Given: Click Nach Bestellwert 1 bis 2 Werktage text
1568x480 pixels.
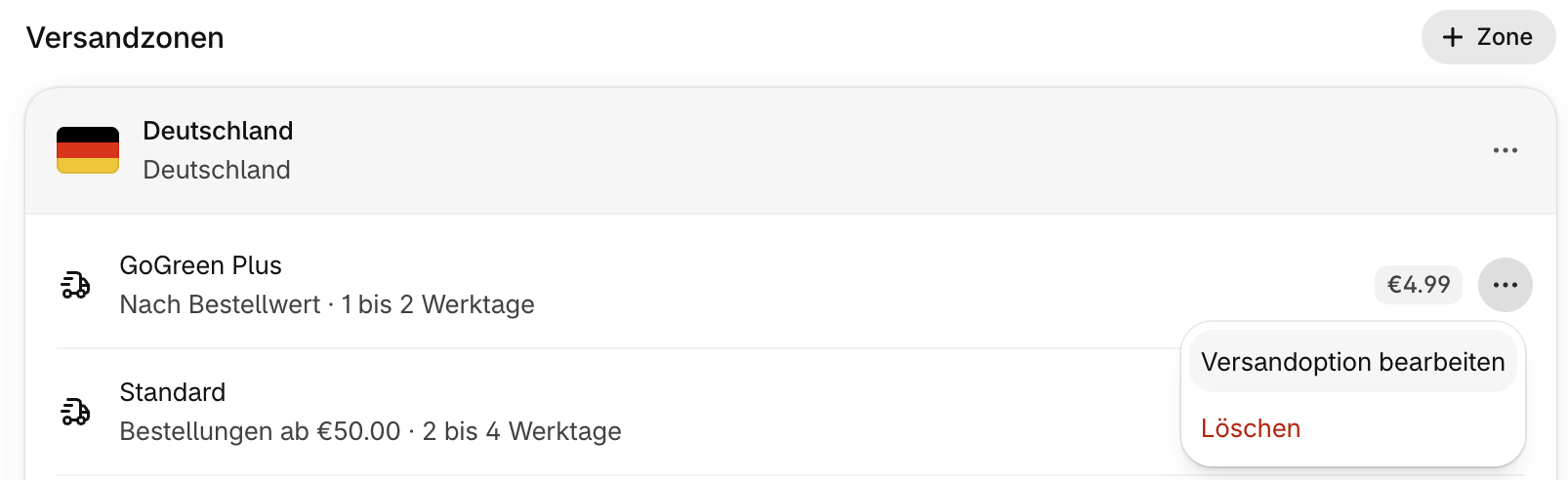Looking at the screenshot, I should click(x=327, y=304).
